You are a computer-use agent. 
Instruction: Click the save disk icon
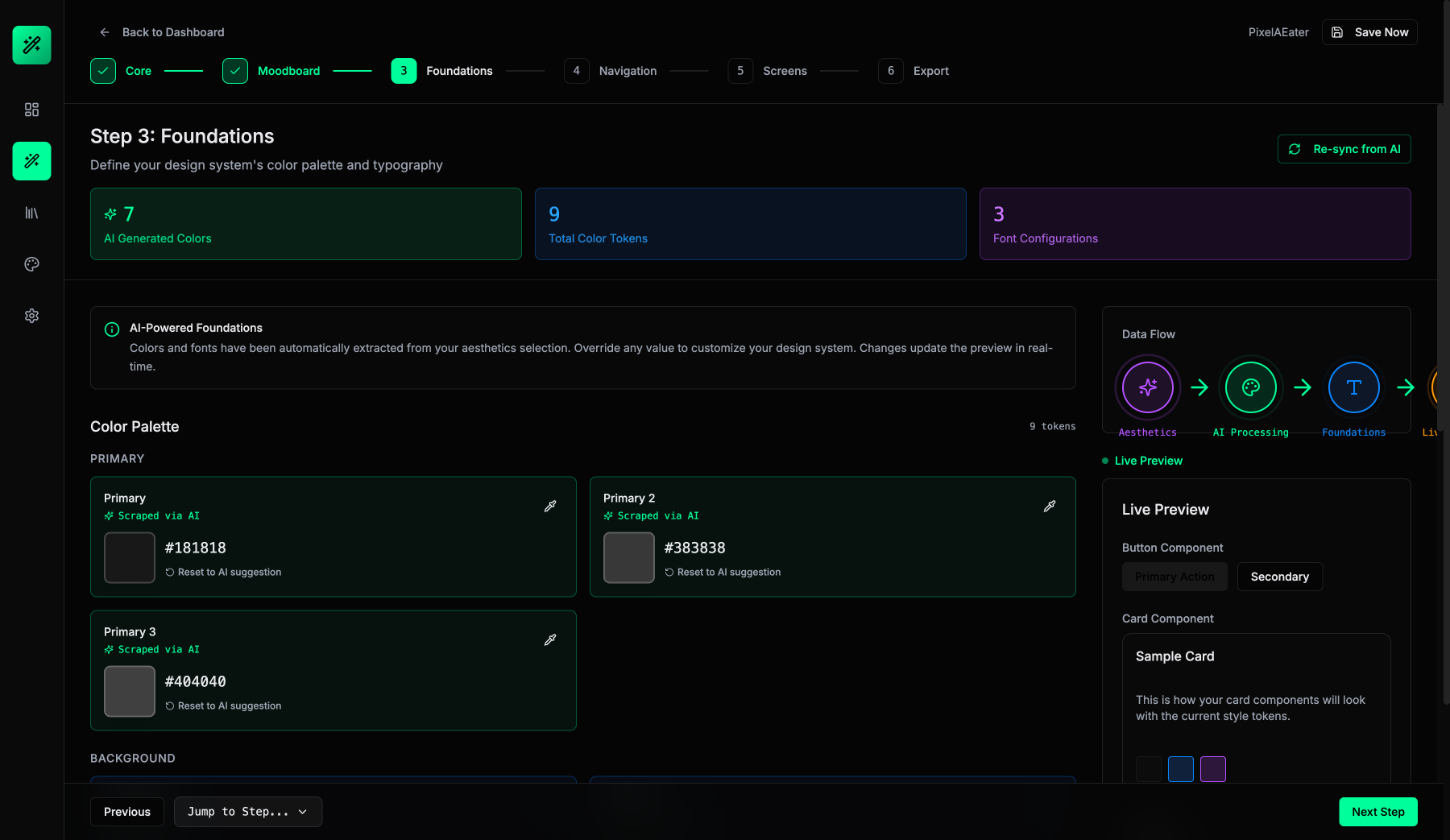tap(1337, 32)
